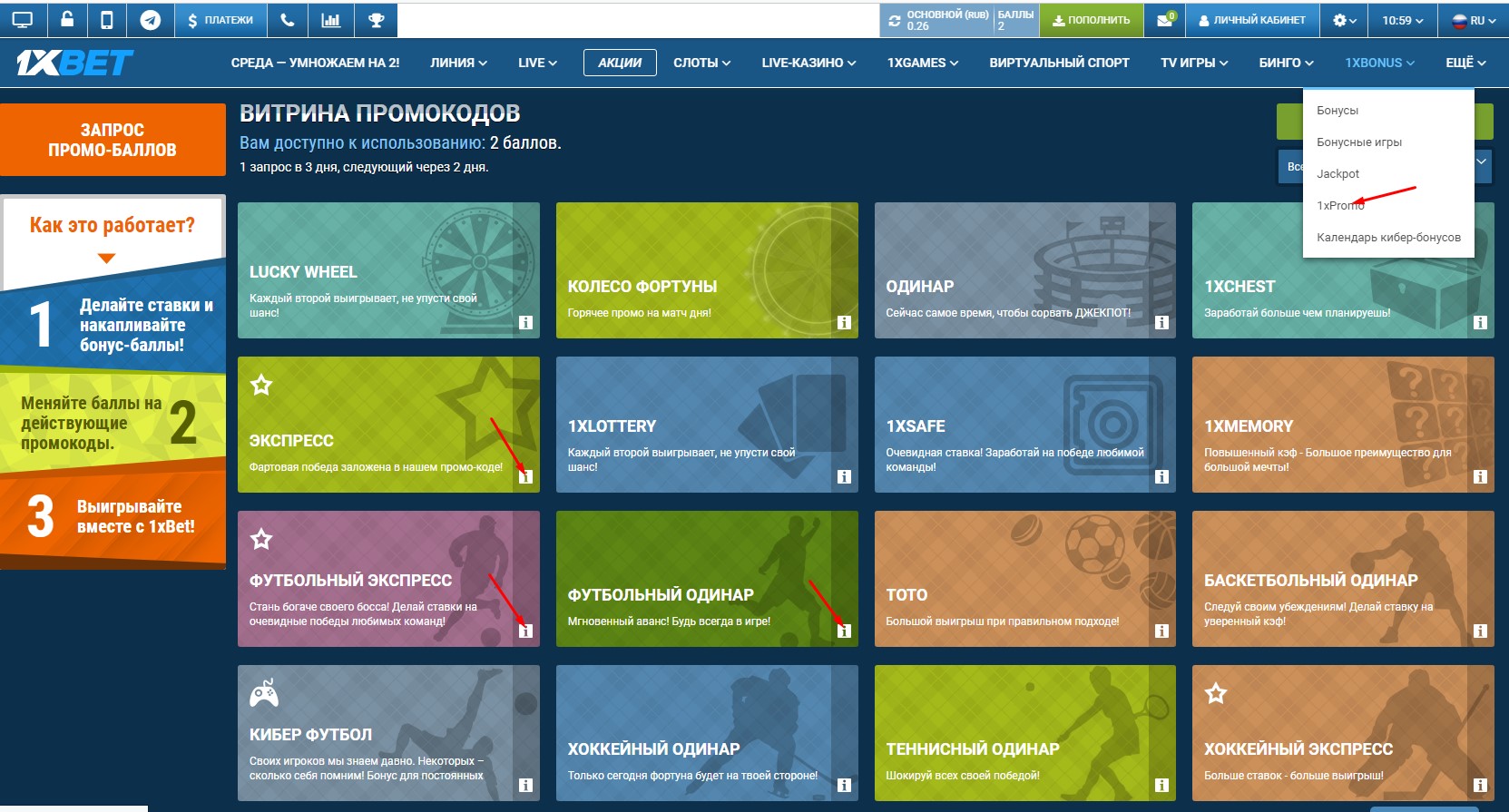This screenshot has height=812, width=1509.
Task: Open the statistics bar chart icon
Action: coord(331,19)
